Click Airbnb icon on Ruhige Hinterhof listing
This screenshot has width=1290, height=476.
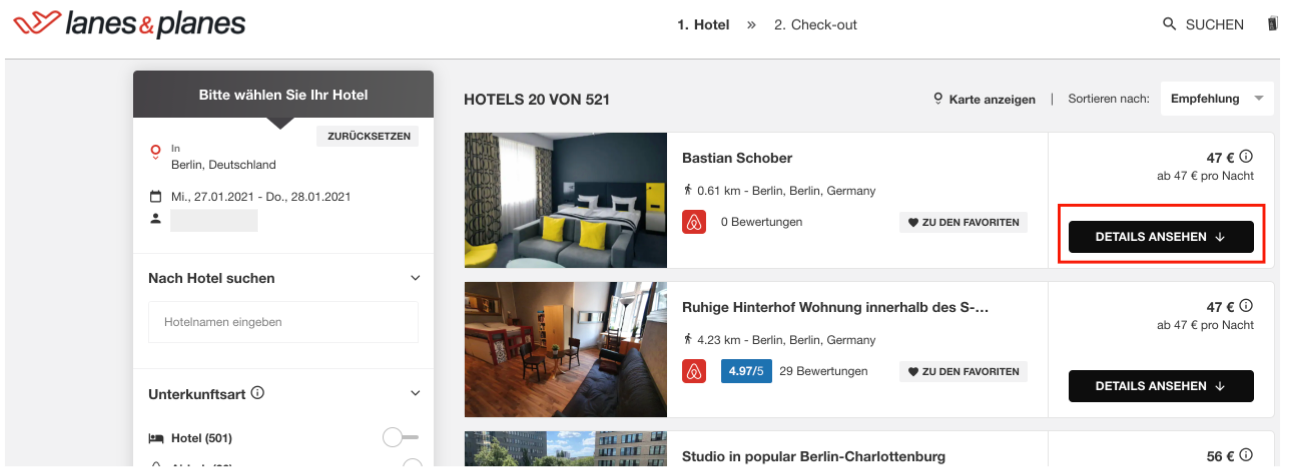(694, 371)
